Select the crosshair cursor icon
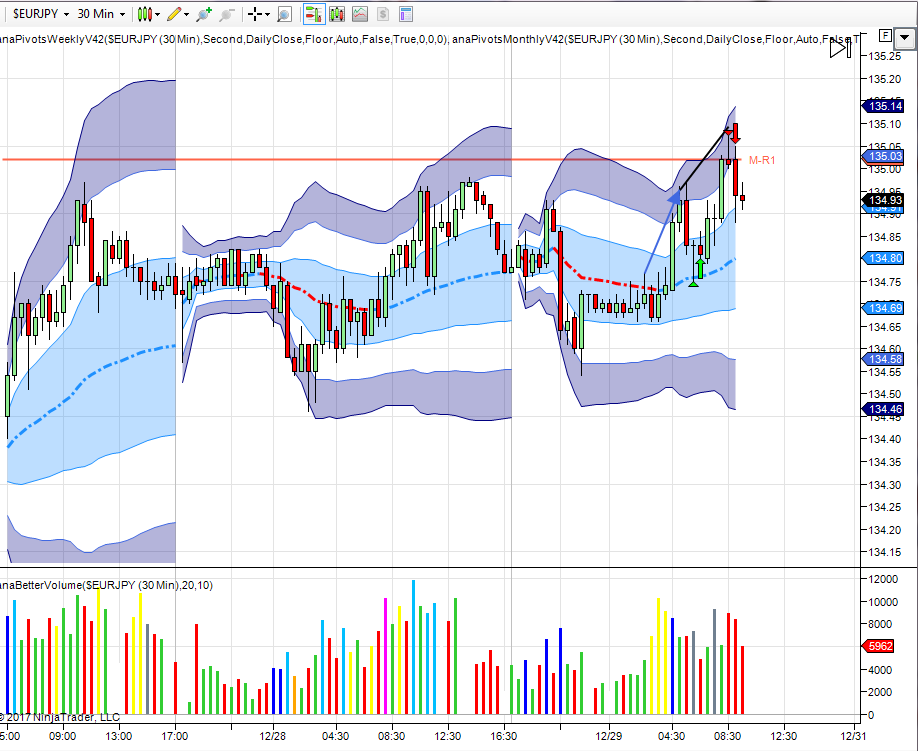The width and height of the screenshot is (918, 751). point(255,14)
